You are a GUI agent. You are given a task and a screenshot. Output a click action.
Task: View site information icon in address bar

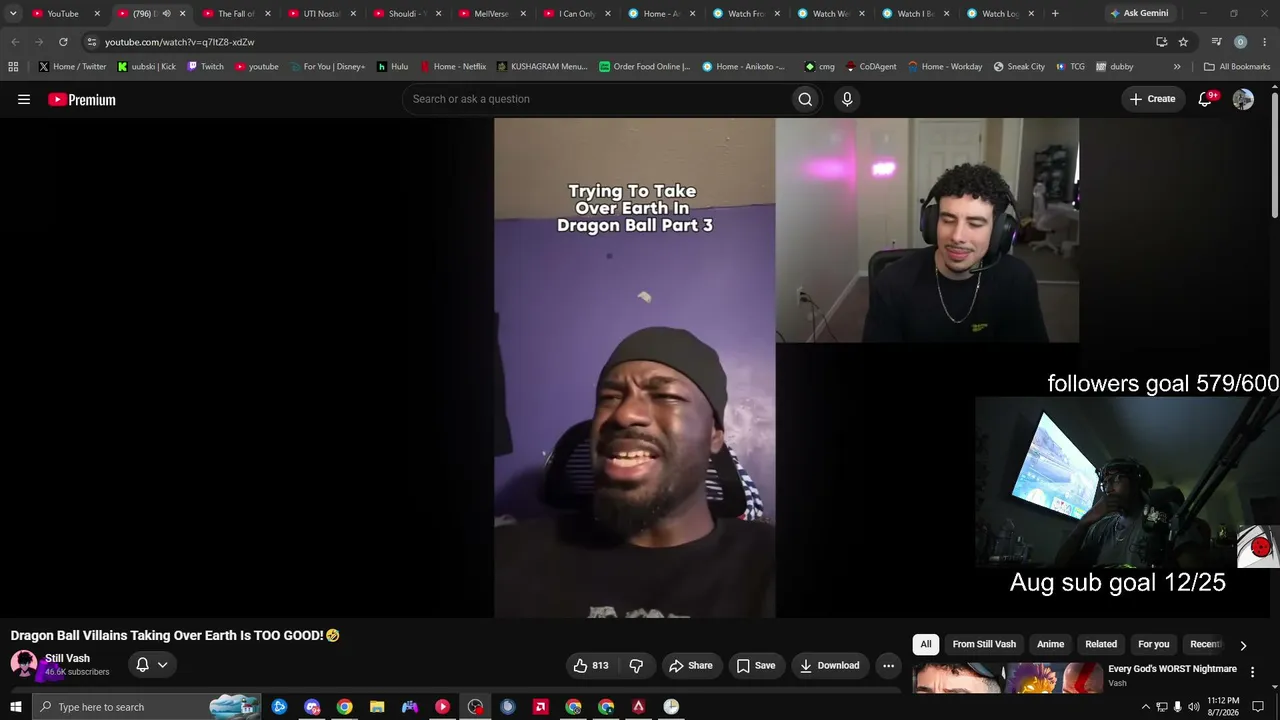pos(91,42)
